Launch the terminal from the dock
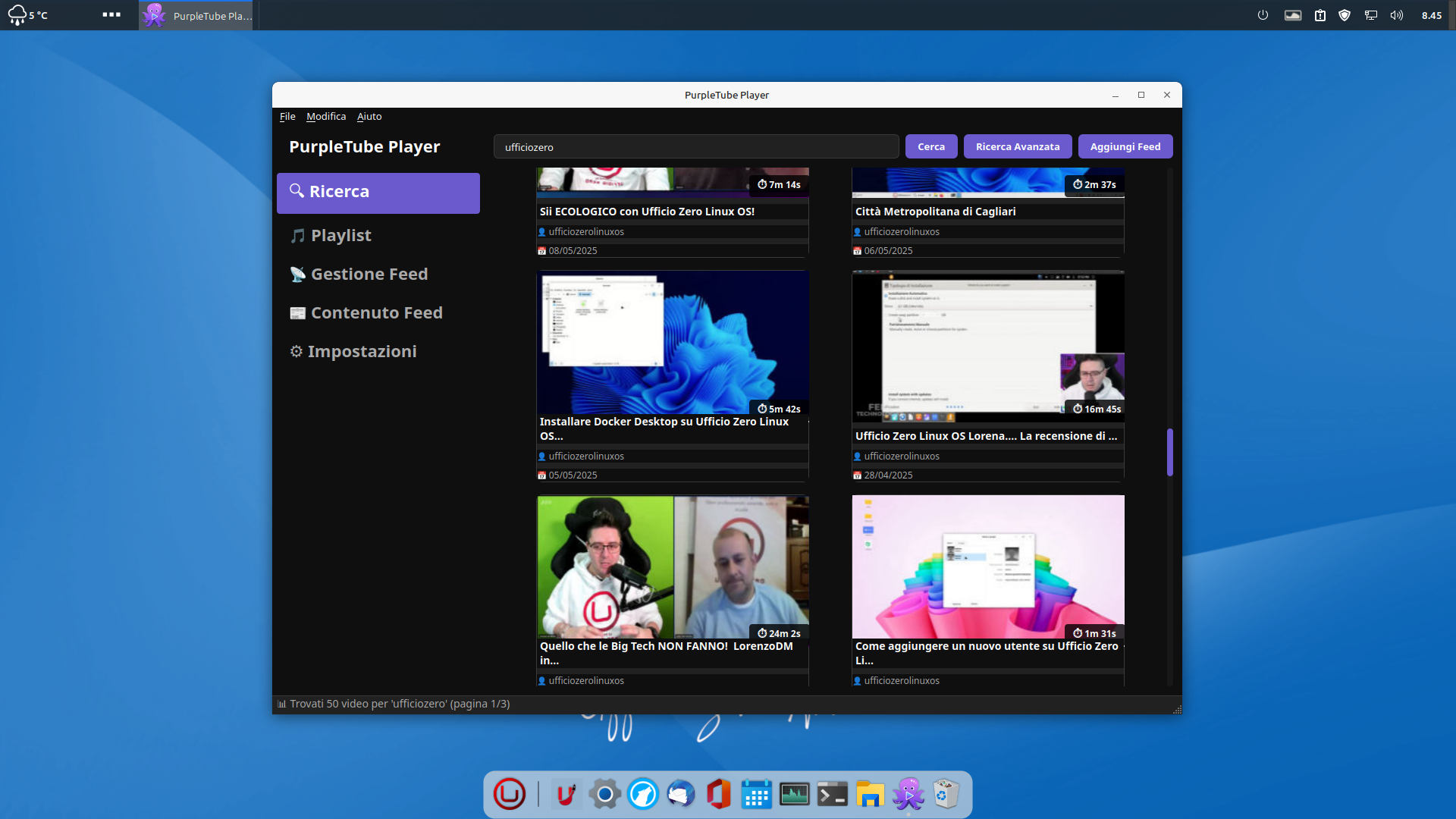The image size is (1456, 819). point(832,795)
